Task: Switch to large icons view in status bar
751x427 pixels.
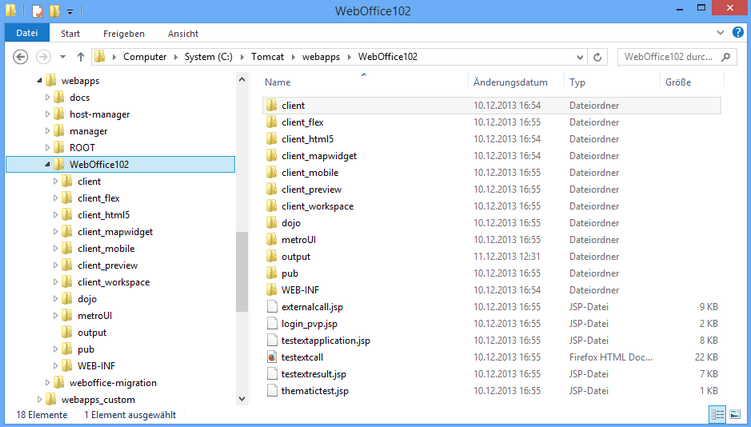Action: click(735, 414)
